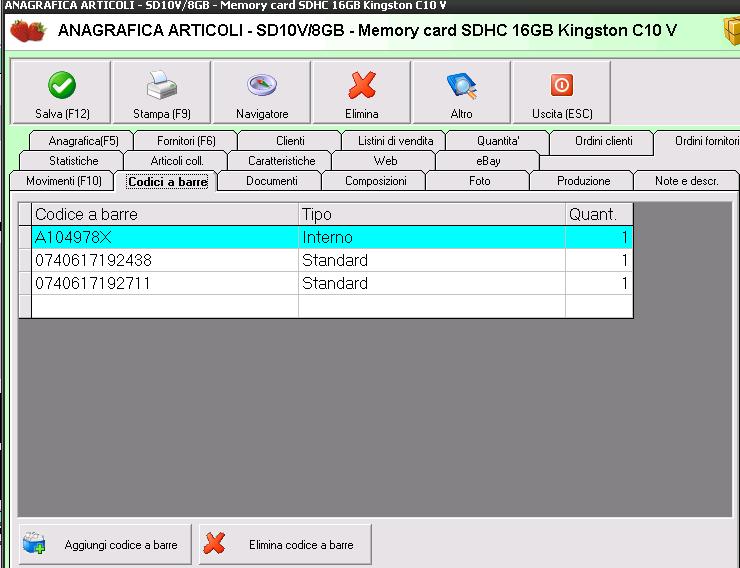This screenshot has height=568, width=740.
Task: Click quantity cell of row A104978X
Action: 599,237
